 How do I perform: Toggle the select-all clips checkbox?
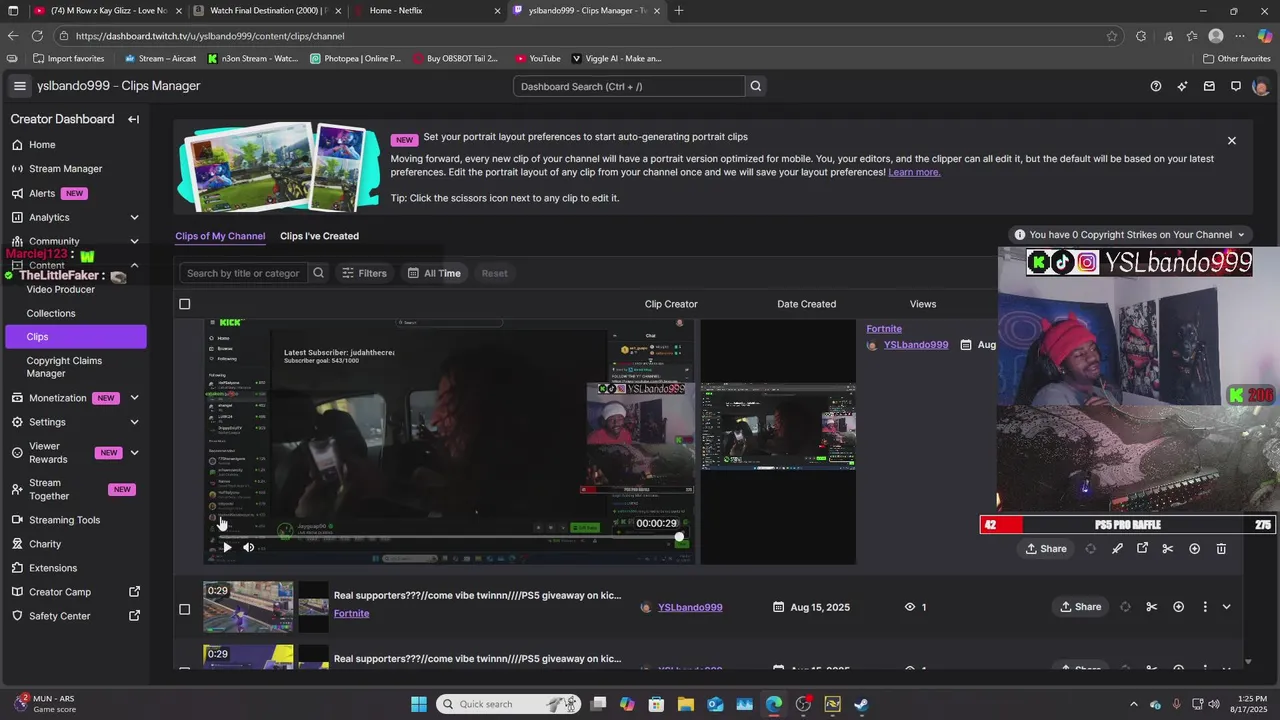[x=184, y=304]
